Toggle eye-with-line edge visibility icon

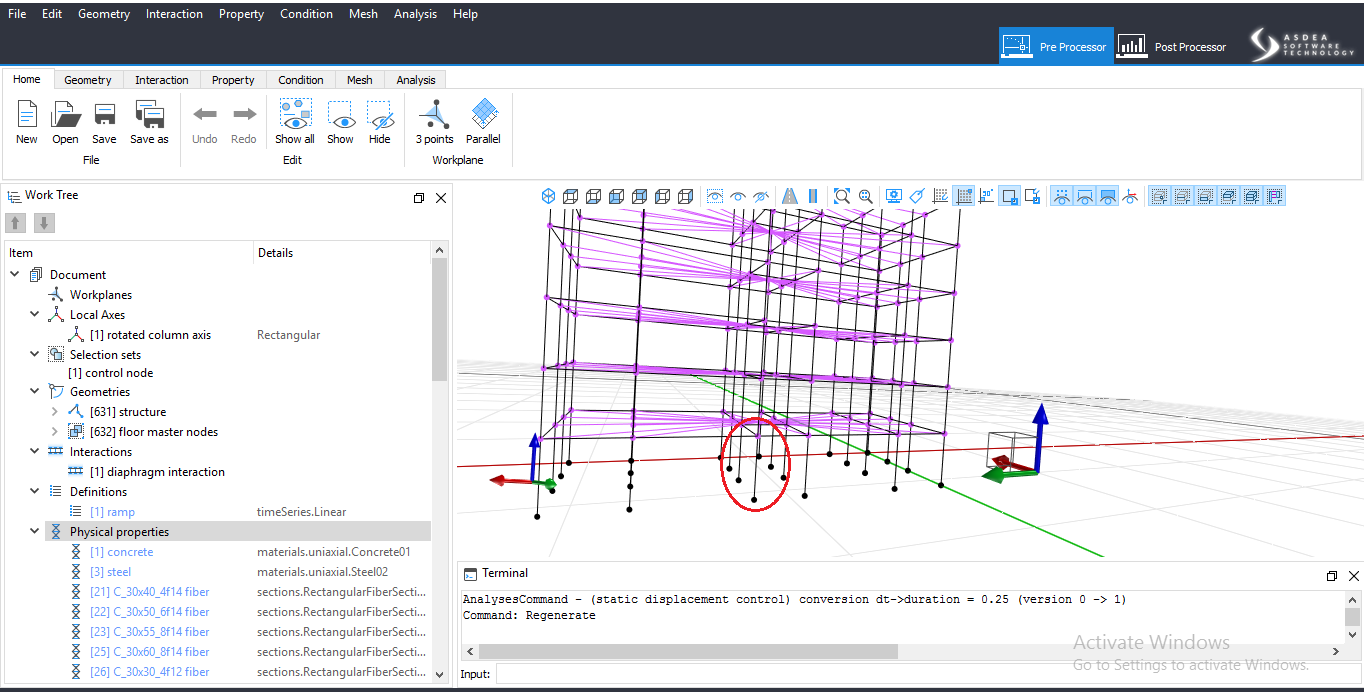(1085, 196)
